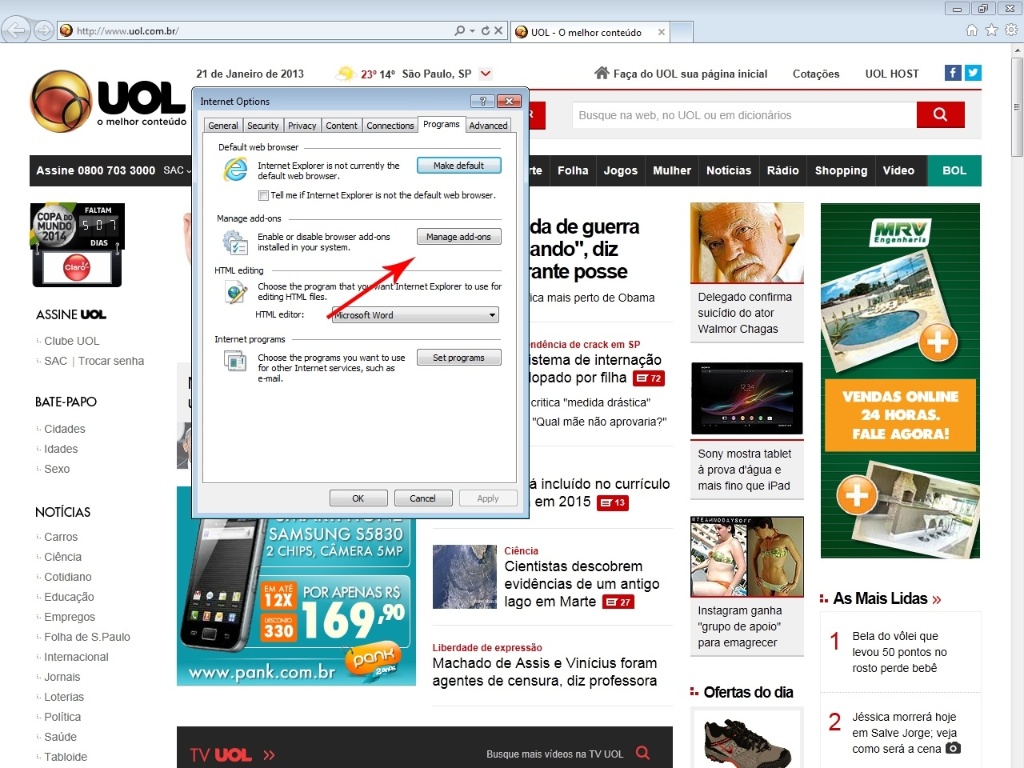
Task: Click the Manage add-ons button
Action: (459, 237)
